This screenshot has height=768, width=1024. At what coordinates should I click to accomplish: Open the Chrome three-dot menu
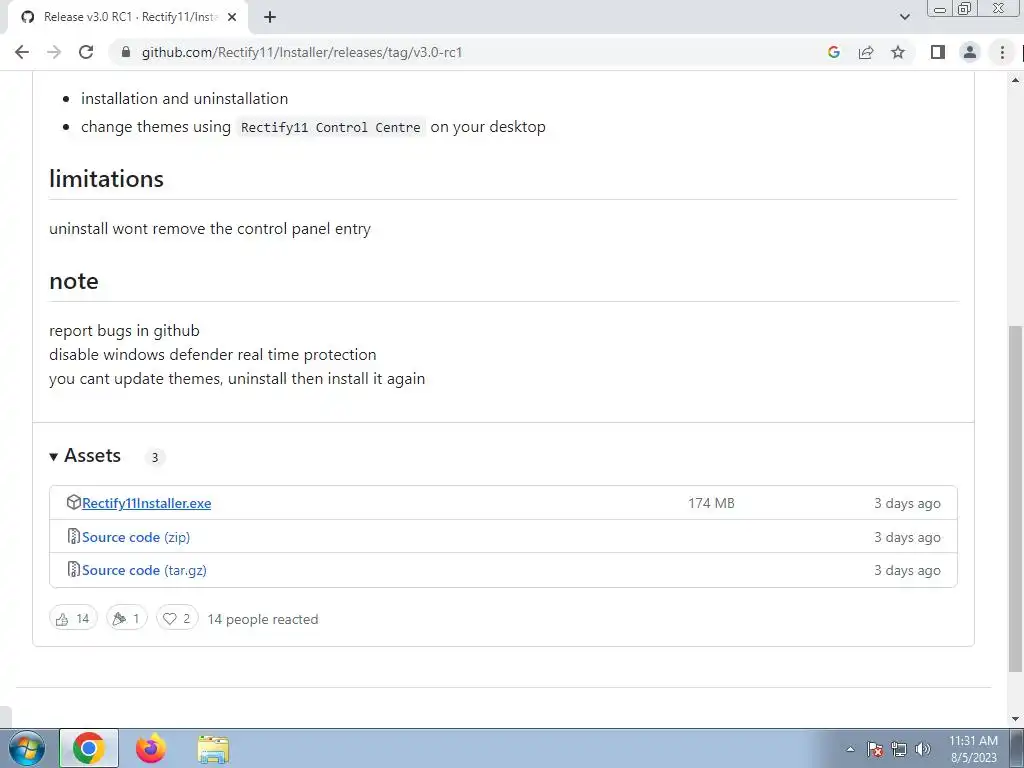(x=1002, y=52)
